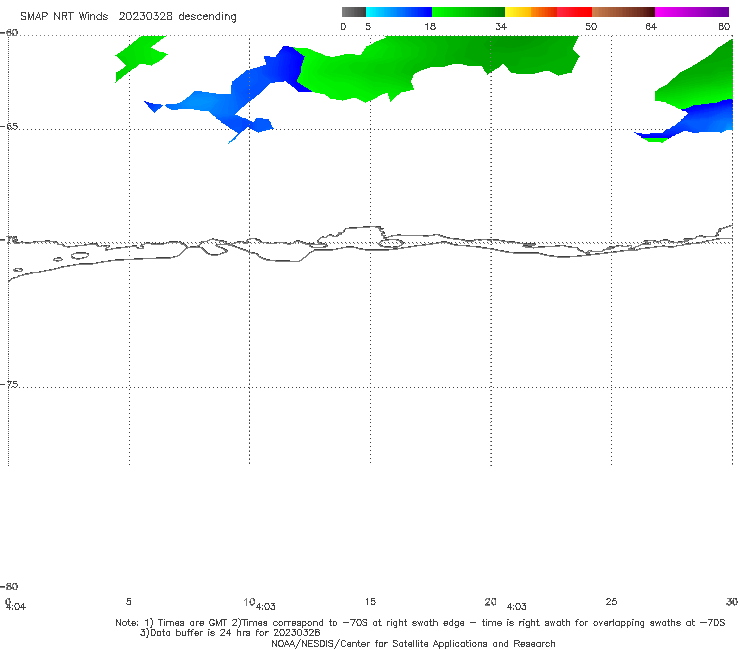Click the NOAA/NESDIS Center for Satellite Applications credit

tap(413, 643)
